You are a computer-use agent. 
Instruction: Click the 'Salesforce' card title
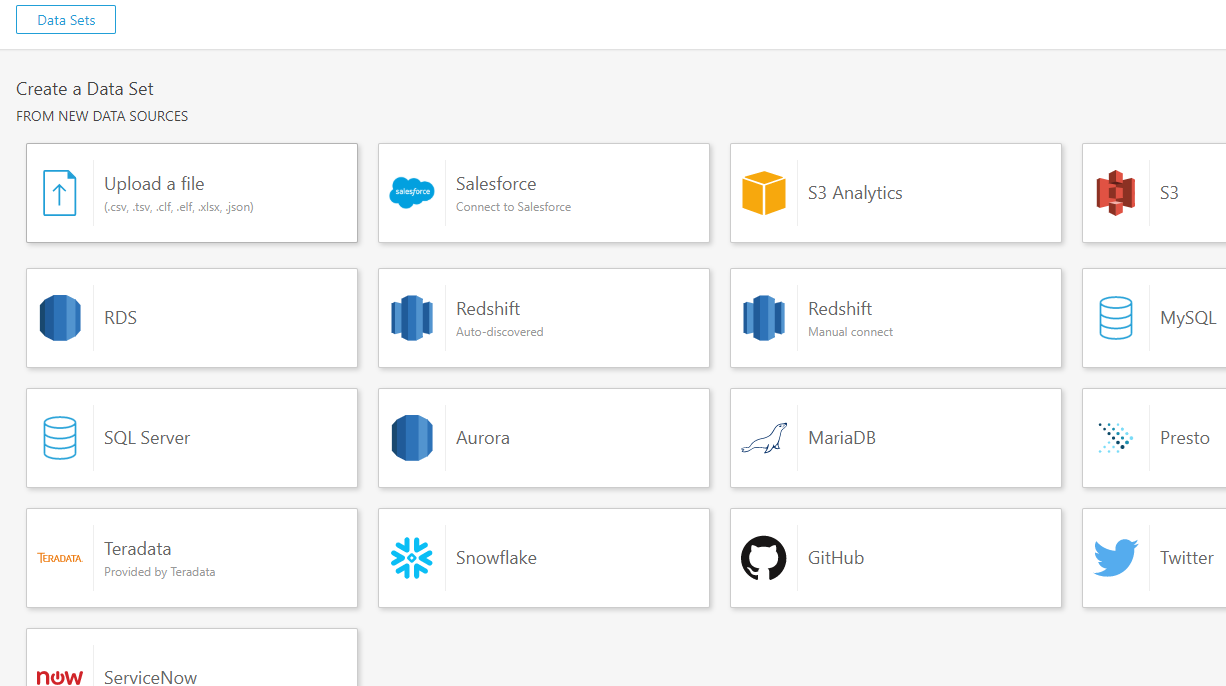click(496, 184)
